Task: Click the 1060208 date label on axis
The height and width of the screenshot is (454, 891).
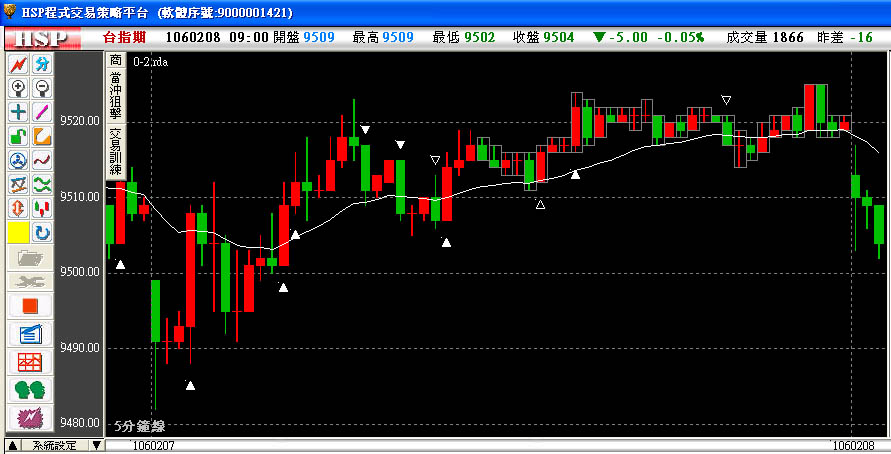Action: pyautogui.click(x=853, y=446)
